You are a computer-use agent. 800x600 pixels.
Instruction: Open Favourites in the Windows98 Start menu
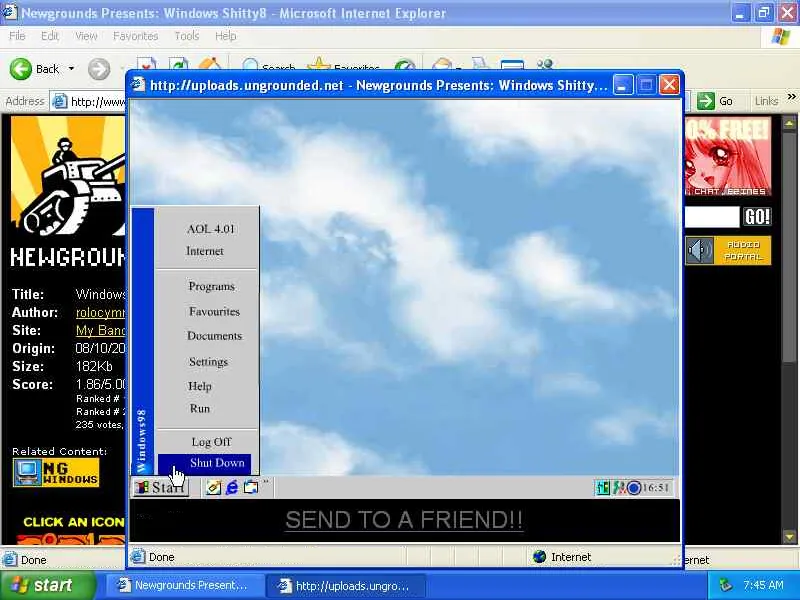point(214,311)
